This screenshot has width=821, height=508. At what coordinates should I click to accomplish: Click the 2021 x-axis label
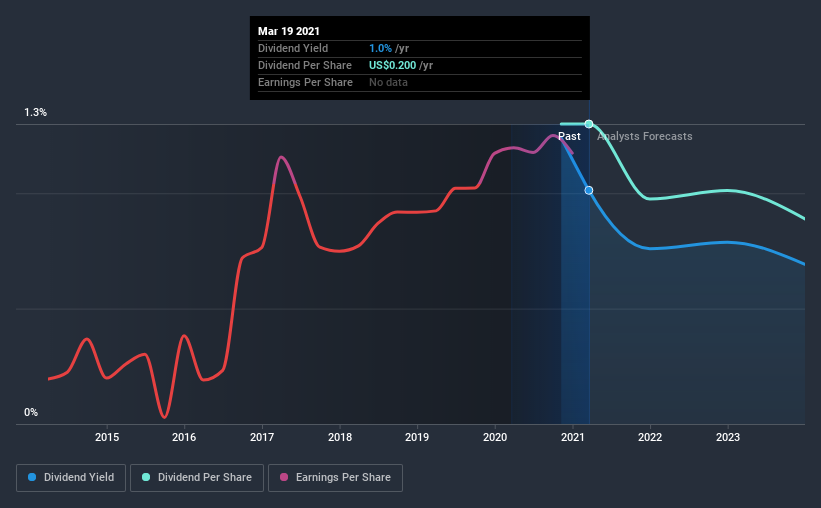pyautogui.click(x=573, y=437)
